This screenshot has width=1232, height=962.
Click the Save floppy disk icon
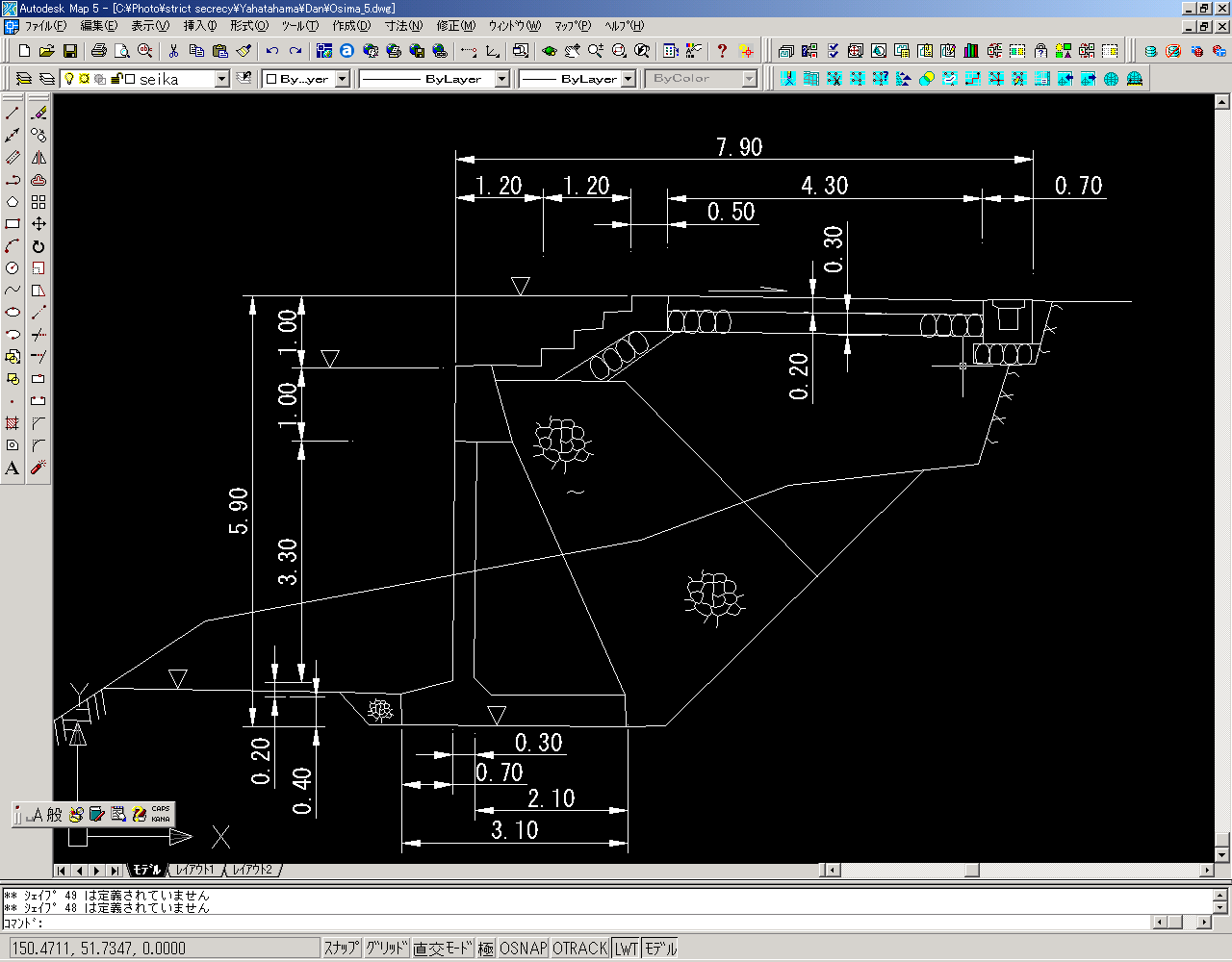point(70,51)
